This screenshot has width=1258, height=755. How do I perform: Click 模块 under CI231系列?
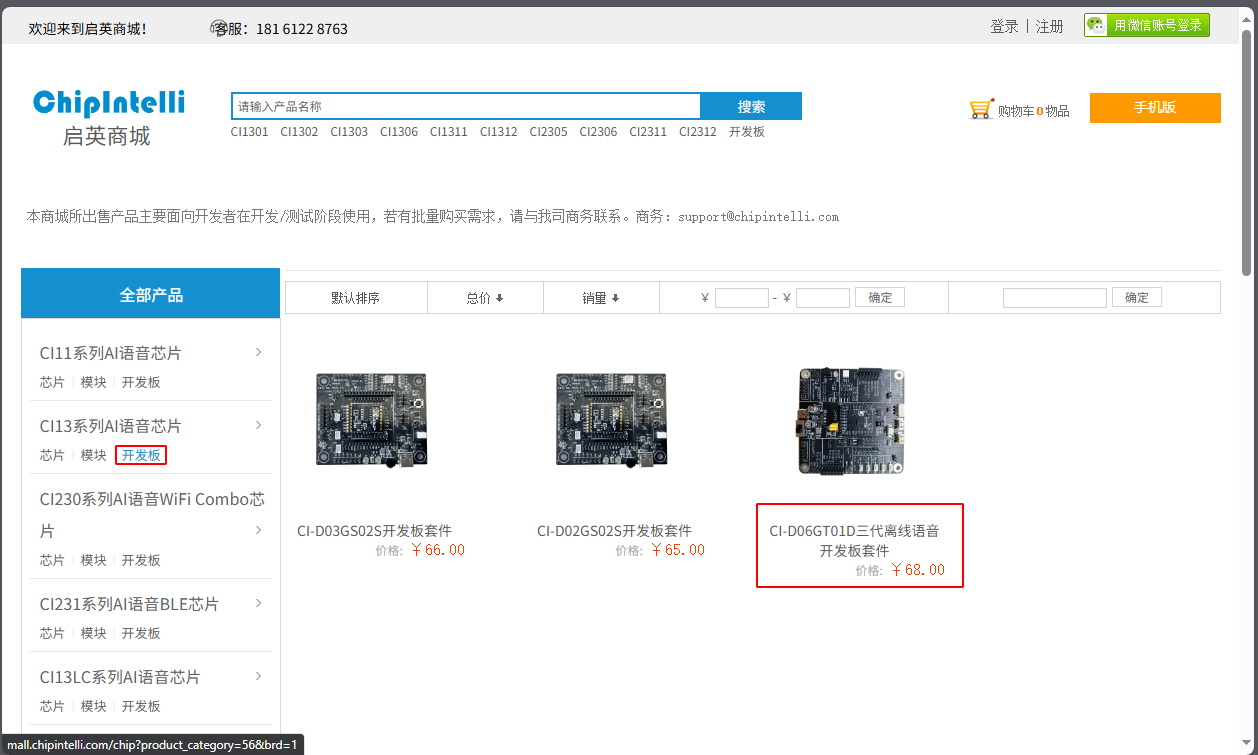tap(93, 633)
